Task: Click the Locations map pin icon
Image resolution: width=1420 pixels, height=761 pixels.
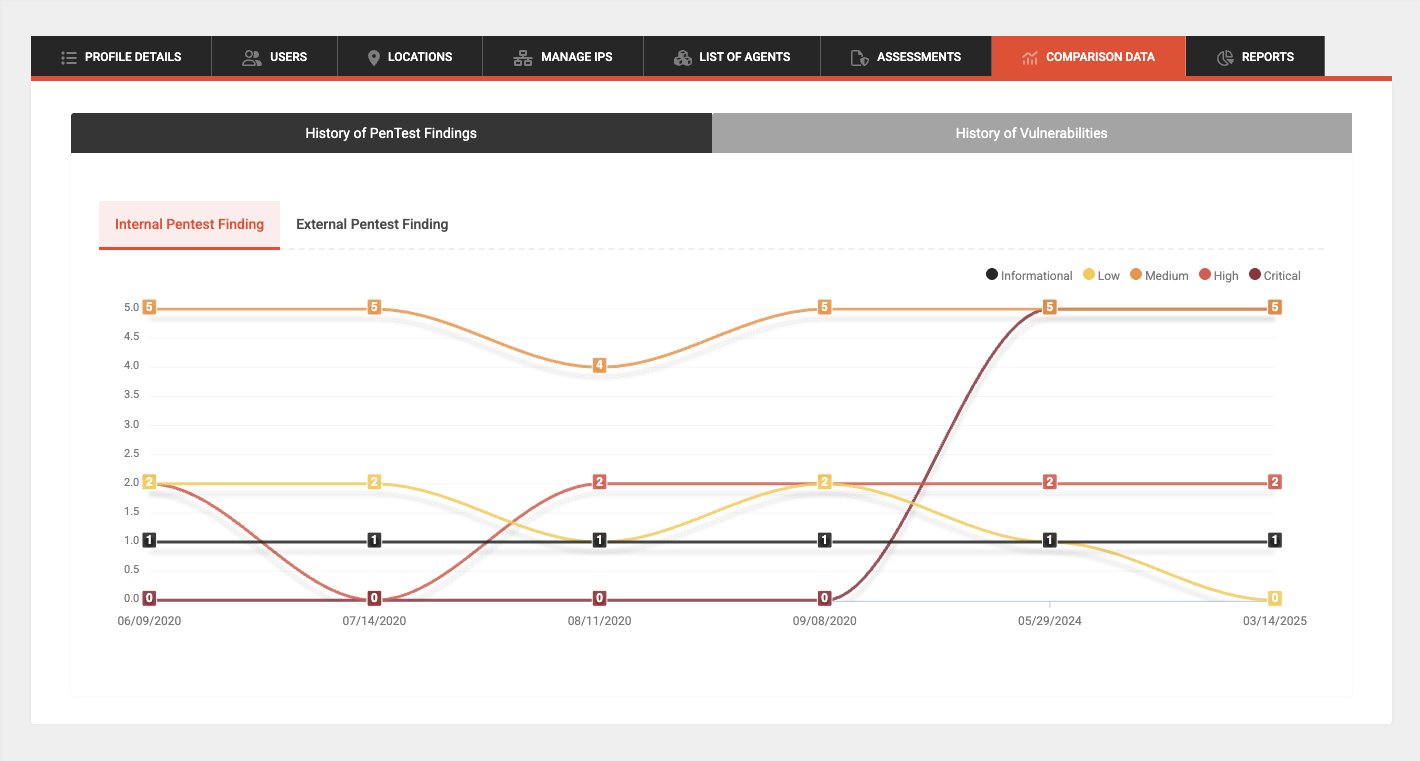Action: (374, 57)
